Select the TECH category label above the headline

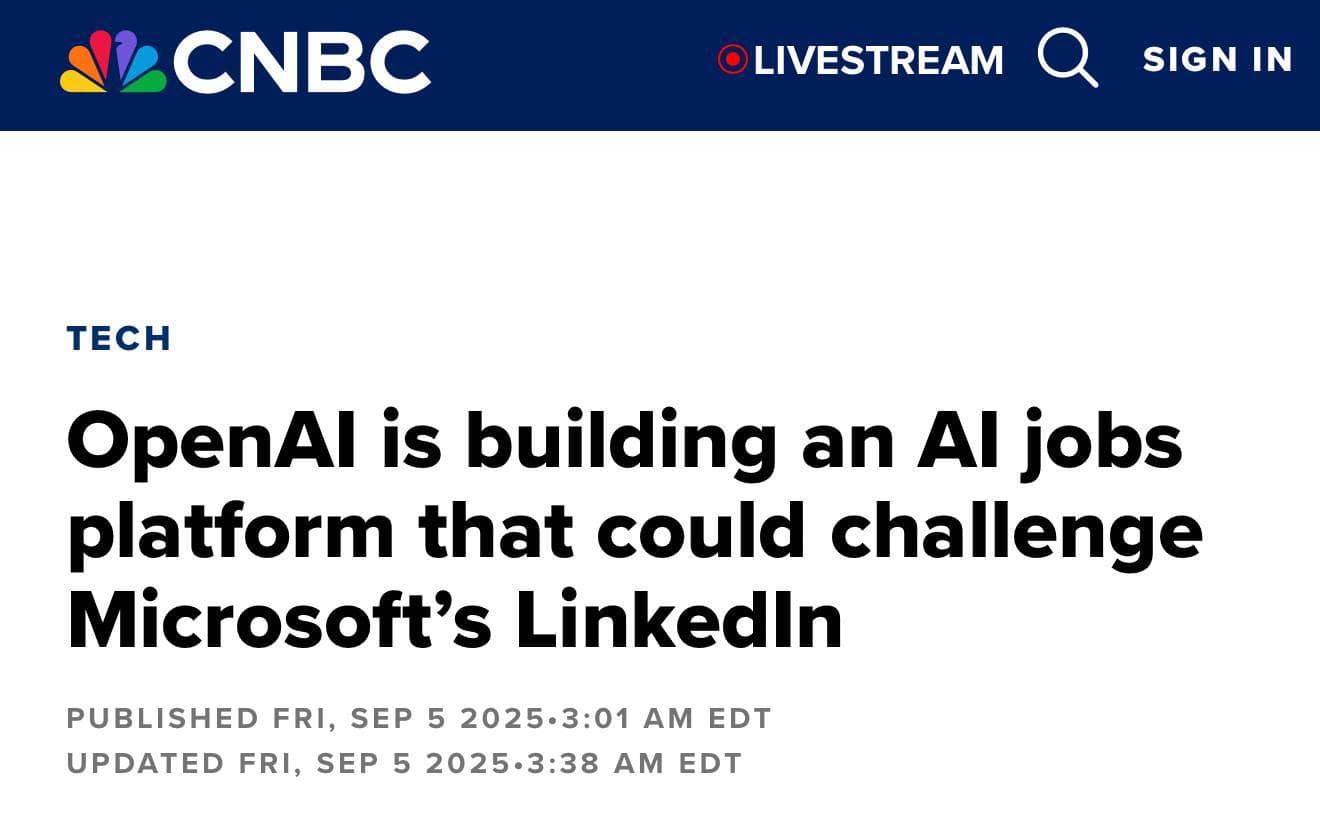point(117,337)
